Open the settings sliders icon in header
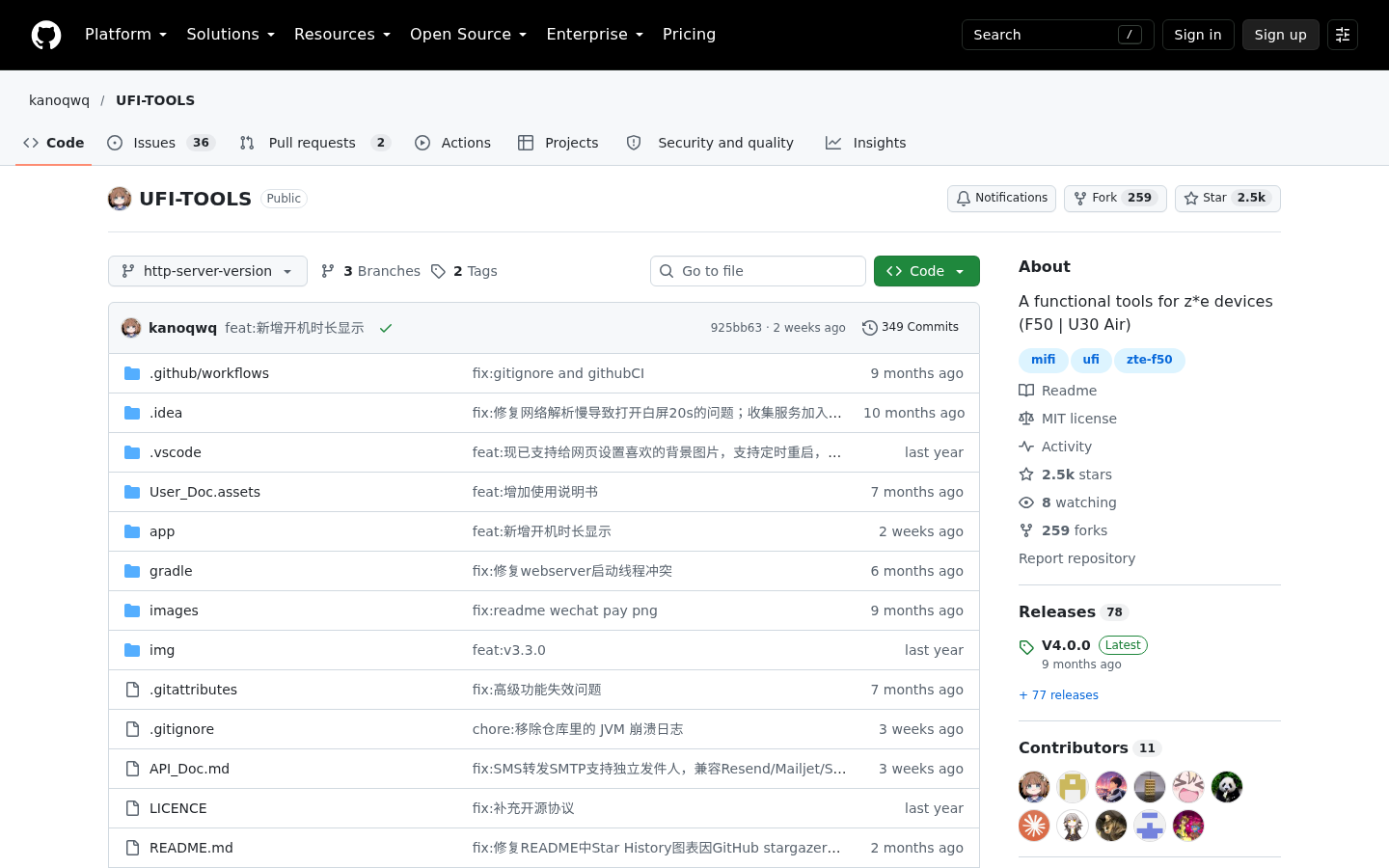1389x868 pixels. tap(1343, 35)
